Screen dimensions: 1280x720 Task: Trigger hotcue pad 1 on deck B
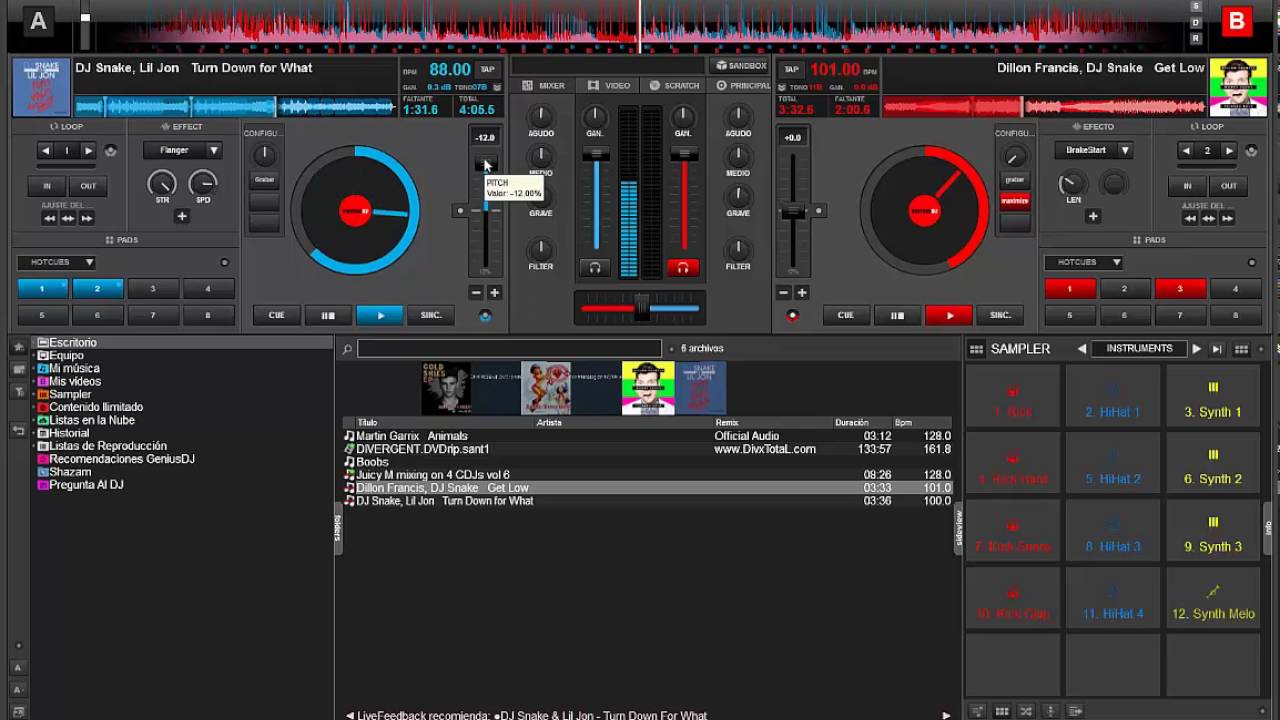tap(1069, 288)
